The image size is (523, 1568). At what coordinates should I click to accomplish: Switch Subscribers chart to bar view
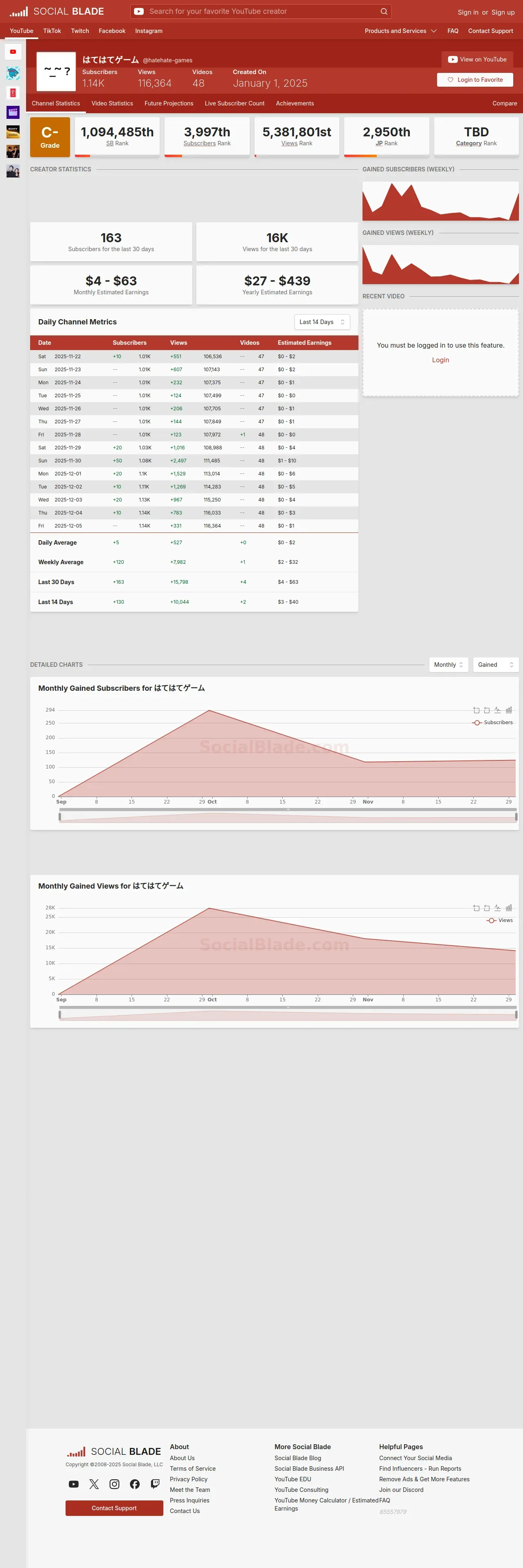[x=509, y=710]
